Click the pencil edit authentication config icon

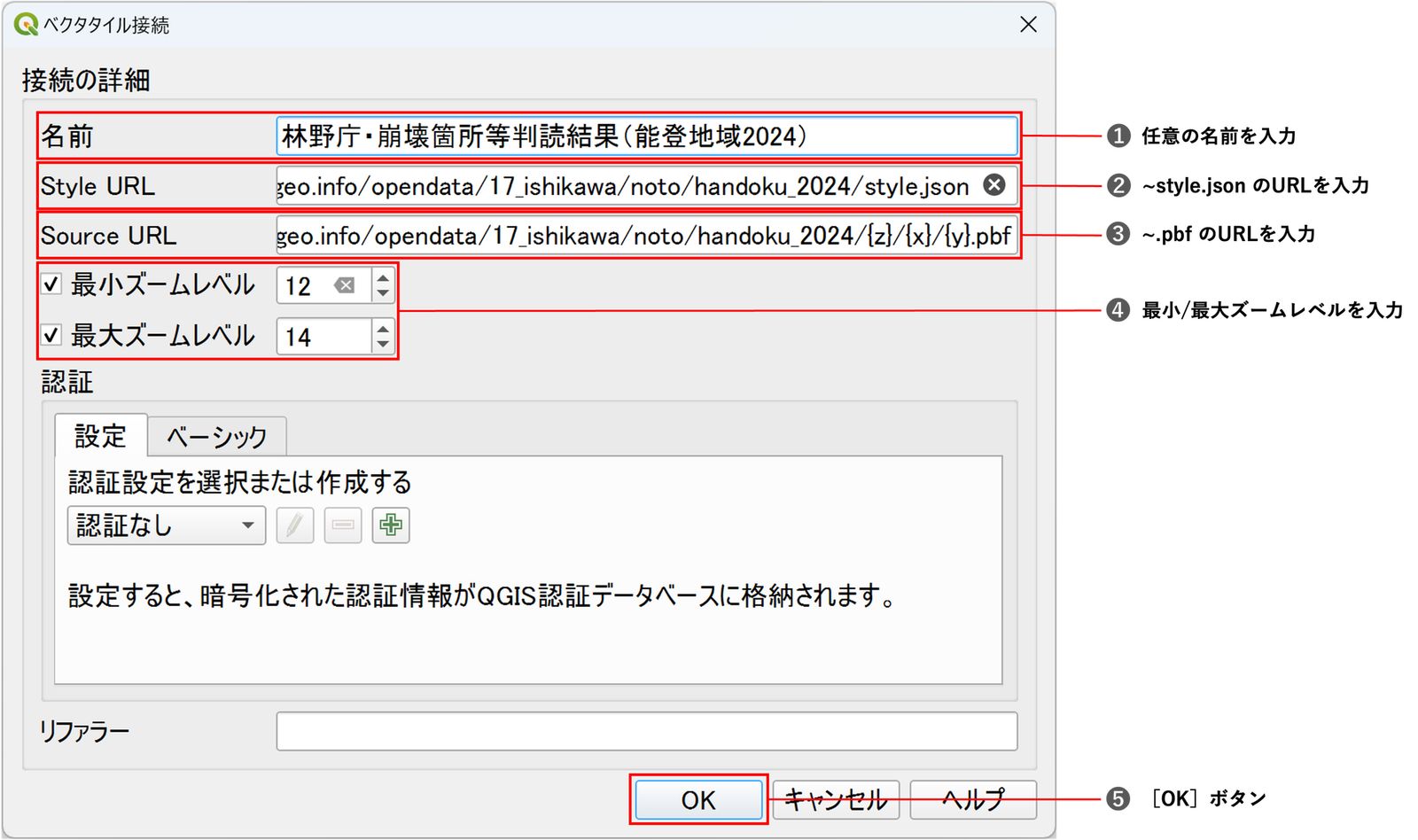pos(294,525)
